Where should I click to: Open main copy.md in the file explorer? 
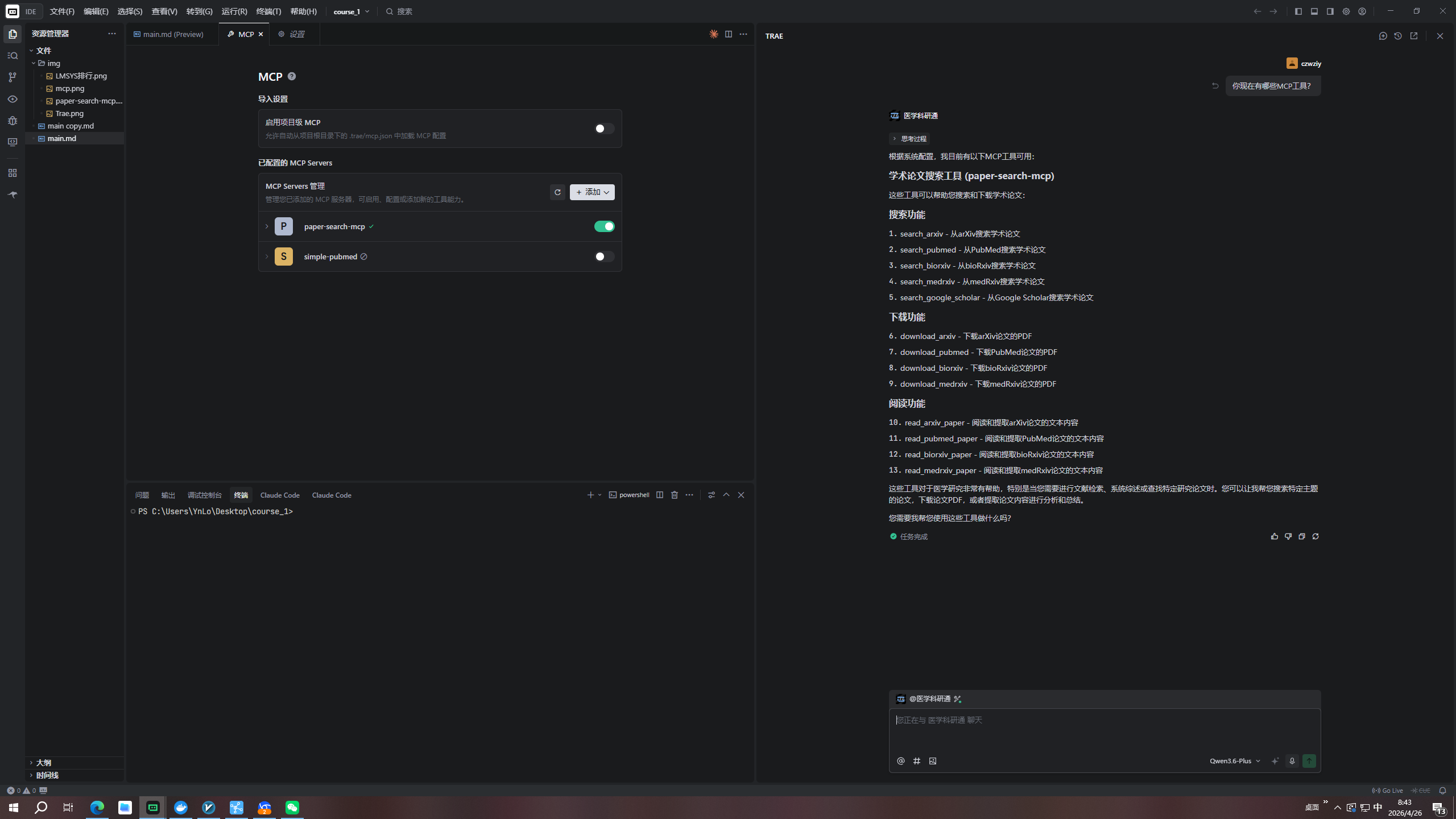point(71,126)
